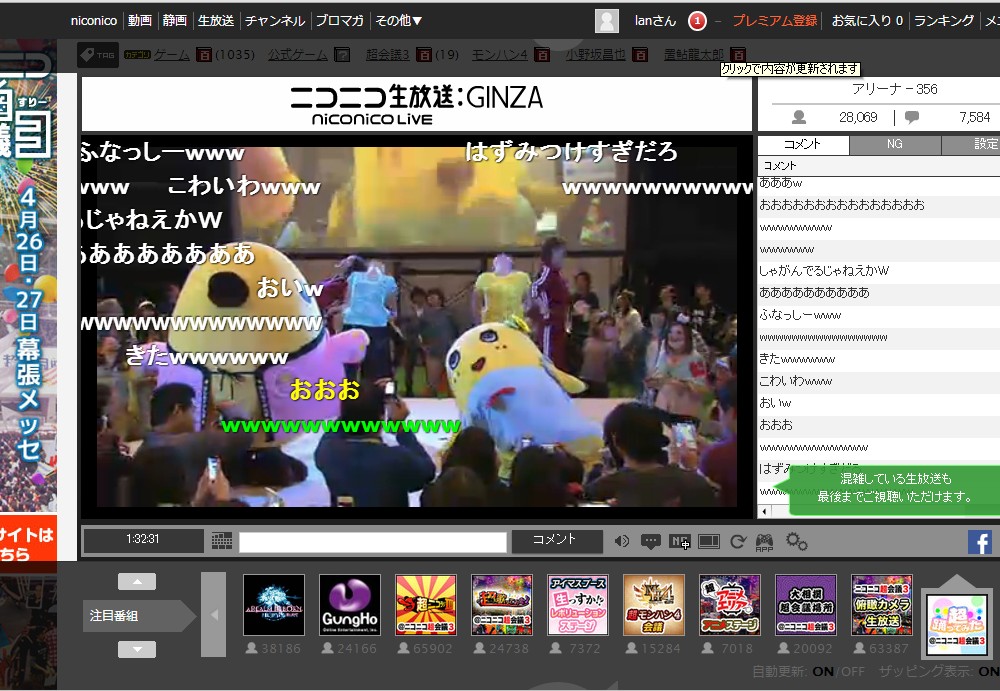Screen dimensions: 1000x691
Task: Click the ゲーム category tag link
Action: pos(172,55)
